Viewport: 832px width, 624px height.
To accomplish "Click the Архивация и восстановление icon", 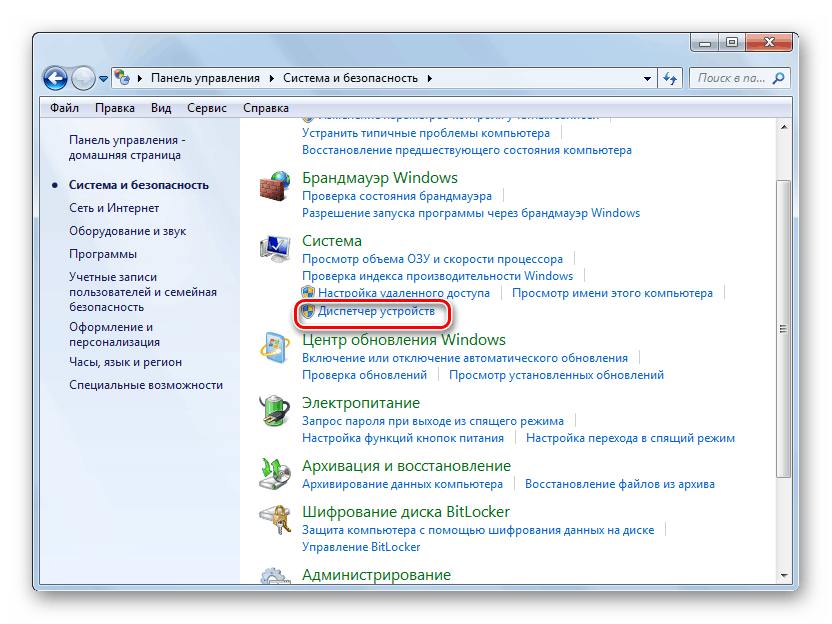I will click(x=275, y=473).
